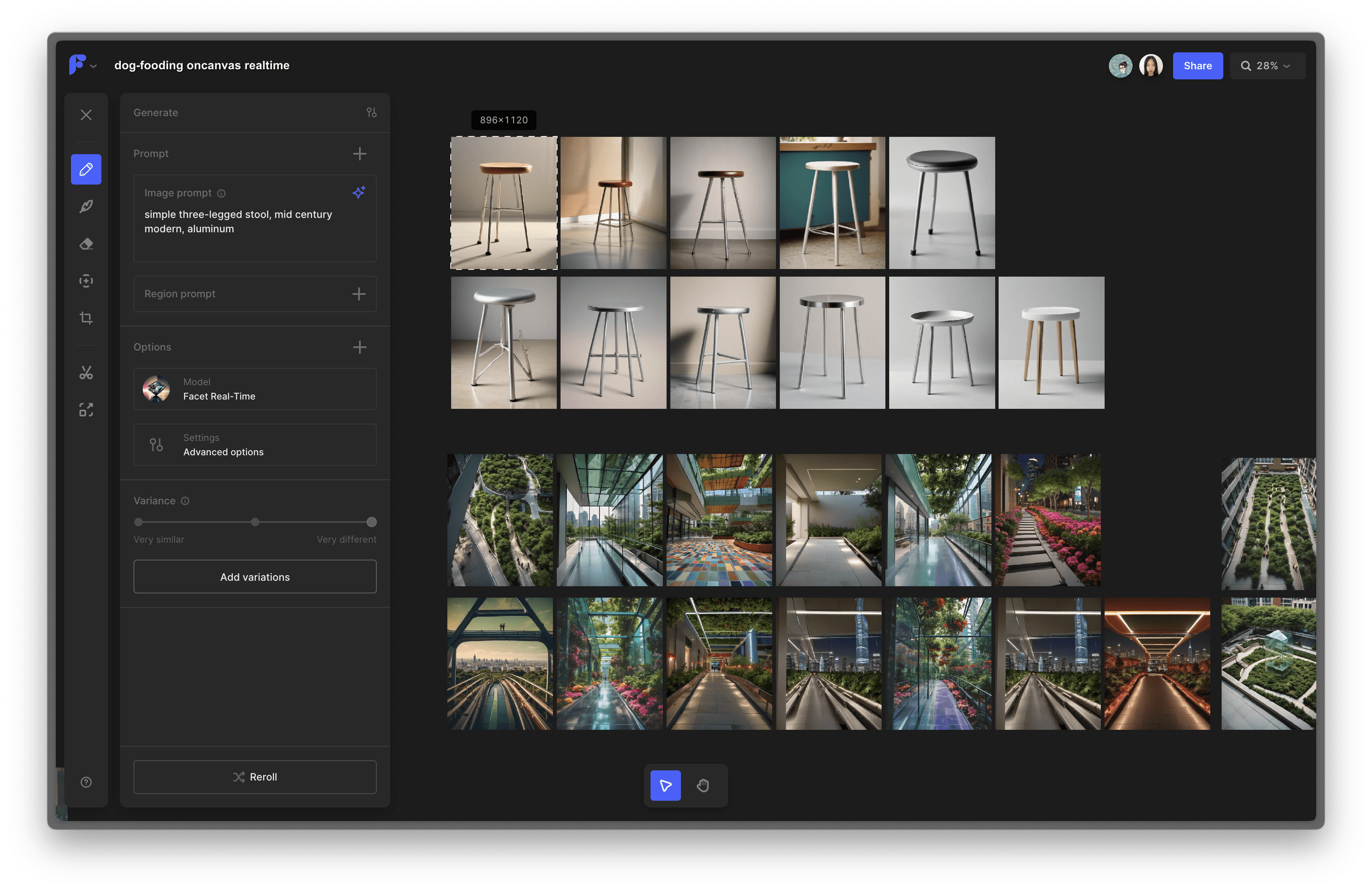
Task: Click the enhance prompt sparkle icon
Action: click(359, 193)
